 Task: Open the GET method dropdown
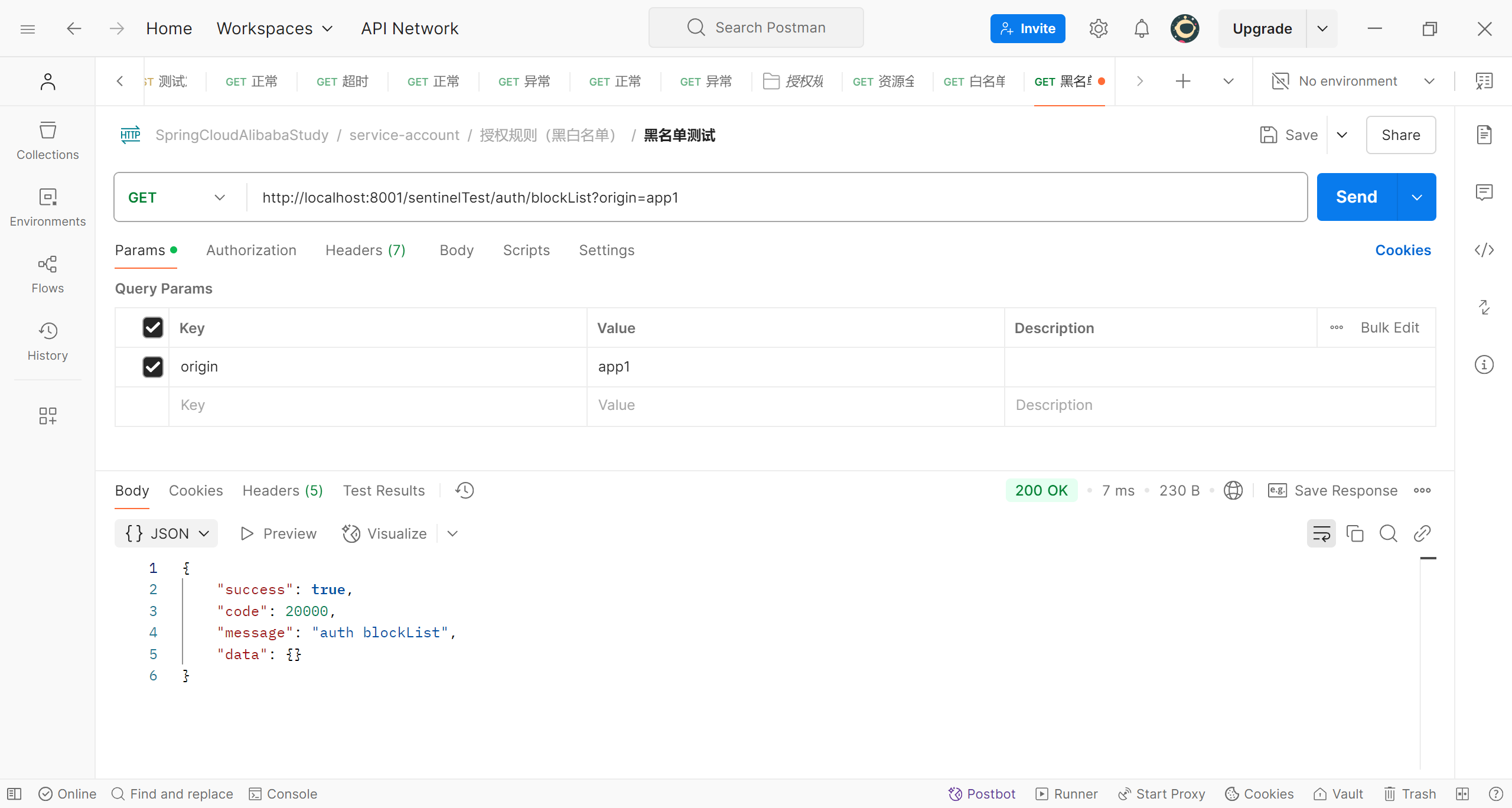tap(177, 197)
